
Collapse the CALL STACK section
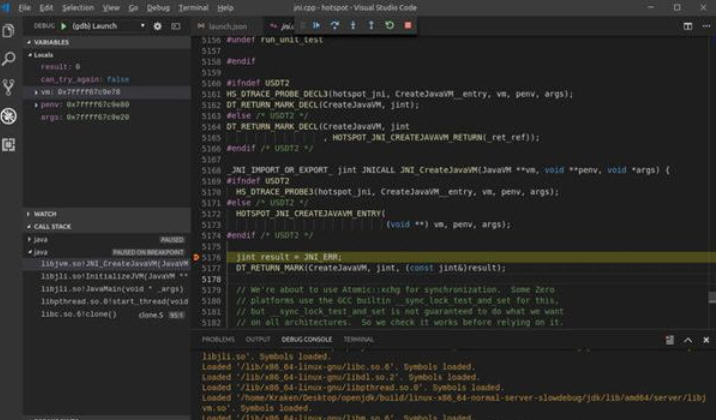pos(50,227)
